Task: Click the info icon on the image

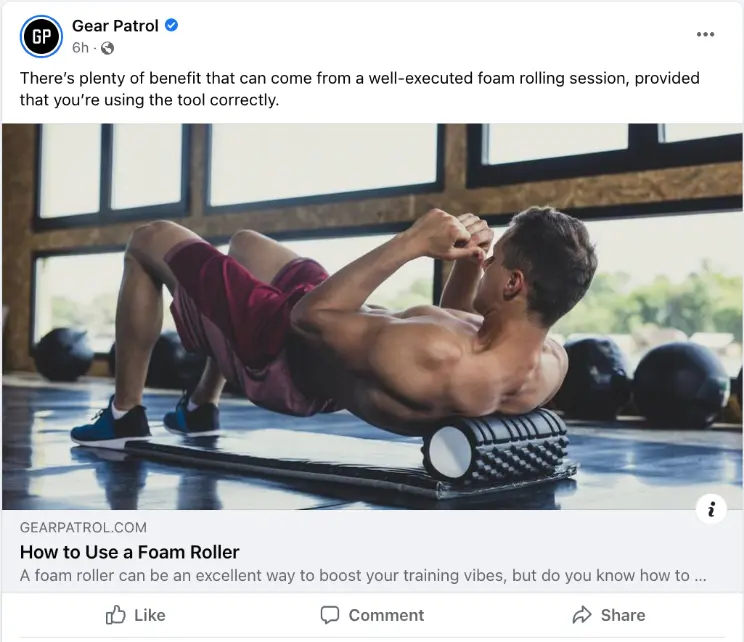Action: 711,509
